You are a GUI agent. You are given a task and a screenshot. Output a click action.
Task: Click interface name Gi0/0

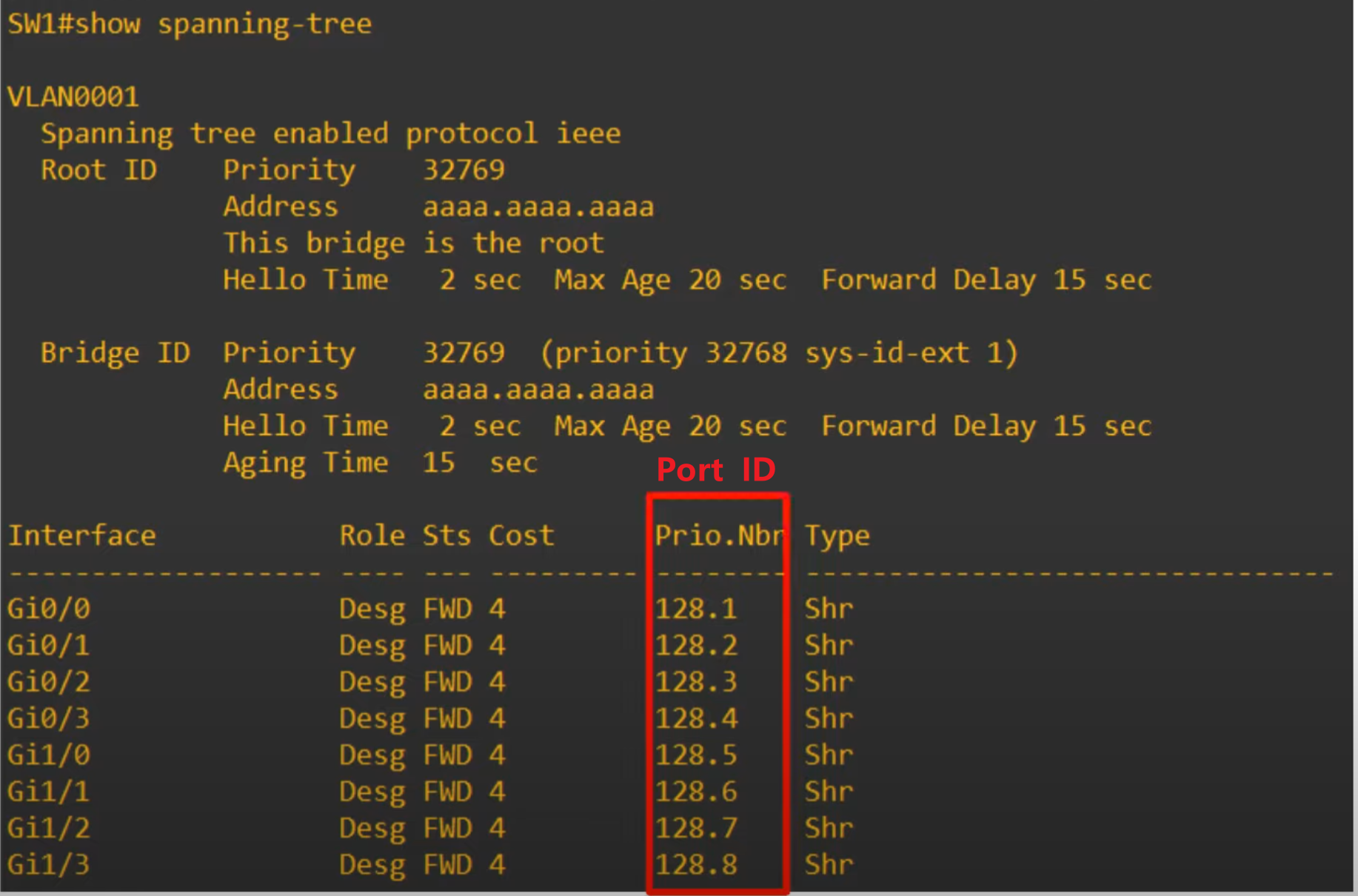(x=49, y=609)
